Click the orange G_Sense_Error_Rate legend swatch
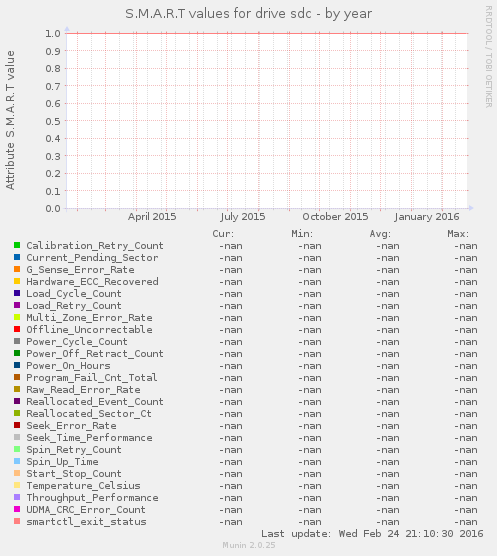Viewport: 497px width, 556px height. pos(17,269)
